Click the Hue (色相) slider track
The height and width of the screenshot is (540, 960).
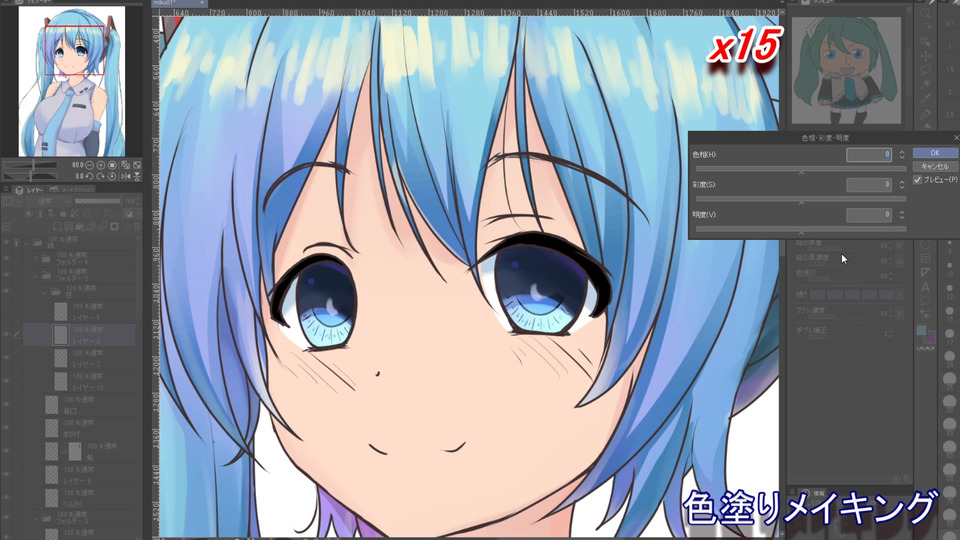point(801,168)
